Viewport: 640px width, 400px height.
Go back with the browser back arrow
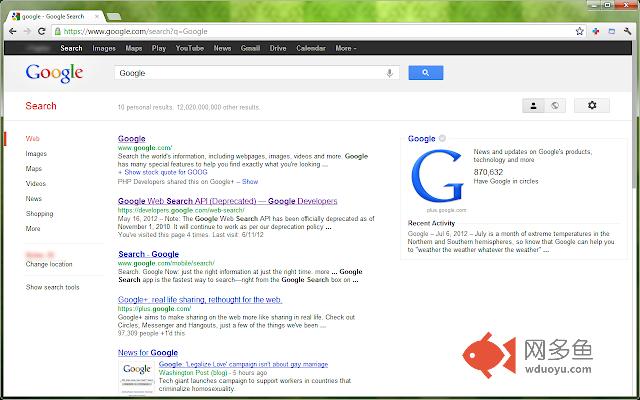13,31
